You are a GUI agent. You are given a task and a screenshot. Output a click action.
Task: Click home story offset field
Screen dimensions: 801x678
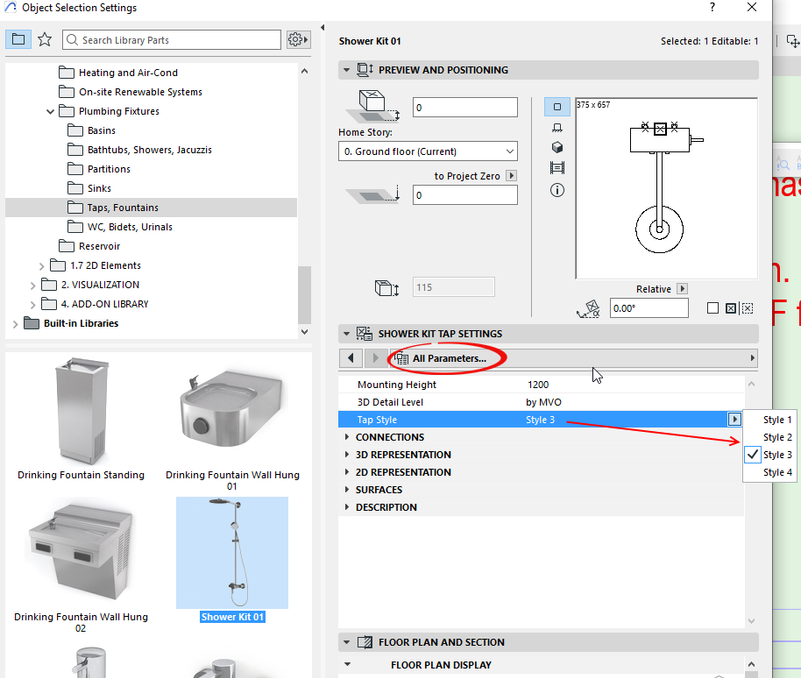tap(465, 107)
